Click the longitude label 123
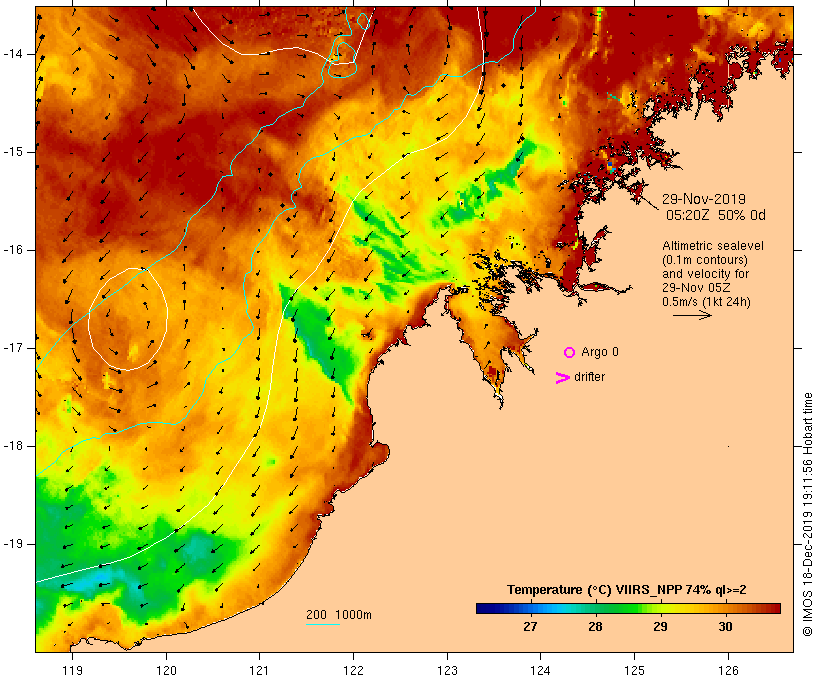Viewport: 820px width, 680px height. point(447,670)
